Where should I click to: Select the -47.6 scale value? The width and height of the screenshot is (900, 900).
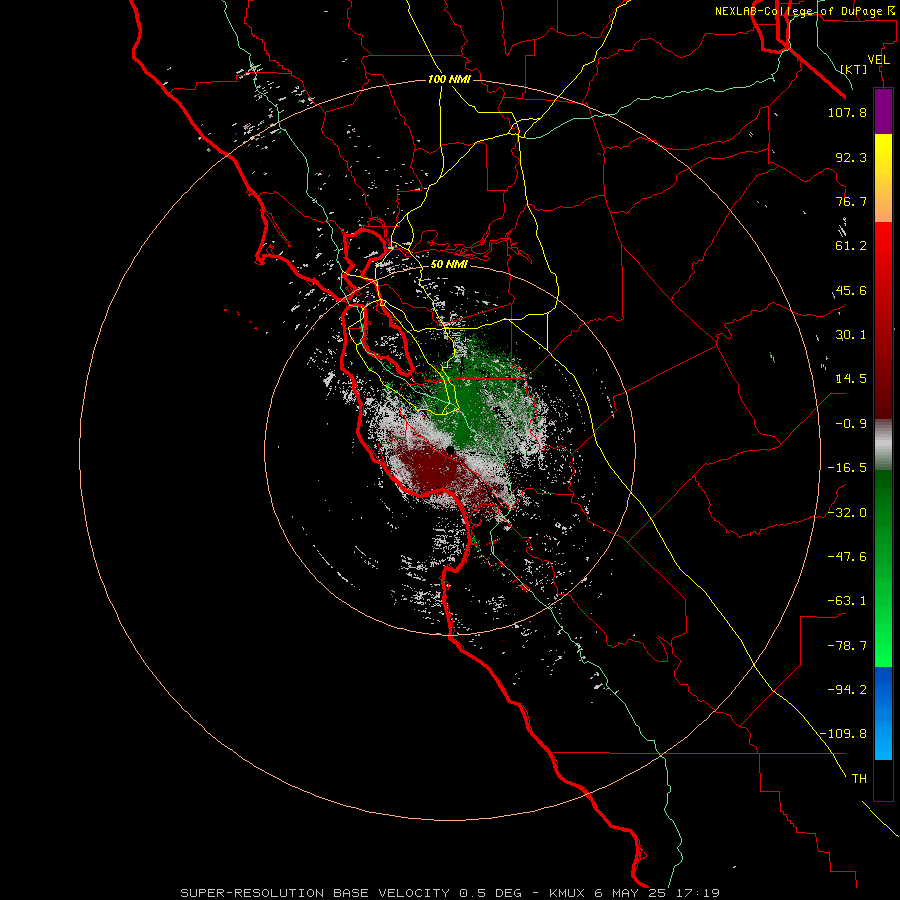(847, 557)
